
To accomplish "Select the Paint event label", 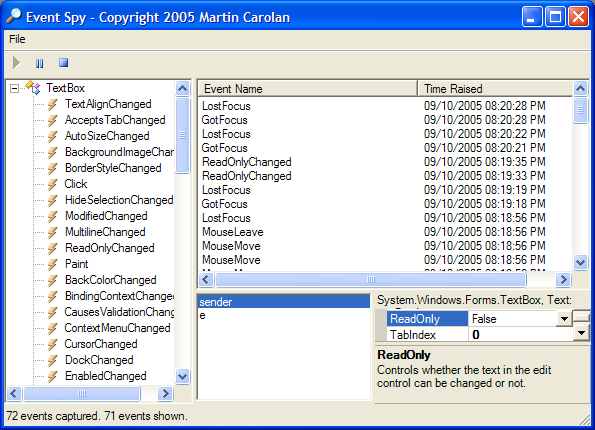I will click(76, 264).
